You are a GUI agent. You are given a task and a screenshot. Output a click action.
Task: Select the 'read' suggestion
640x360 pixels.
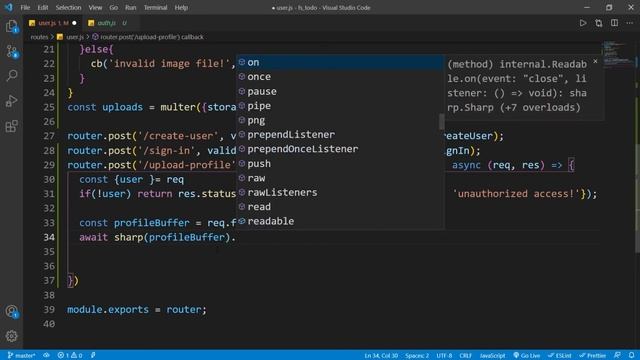tap(340, 207)
